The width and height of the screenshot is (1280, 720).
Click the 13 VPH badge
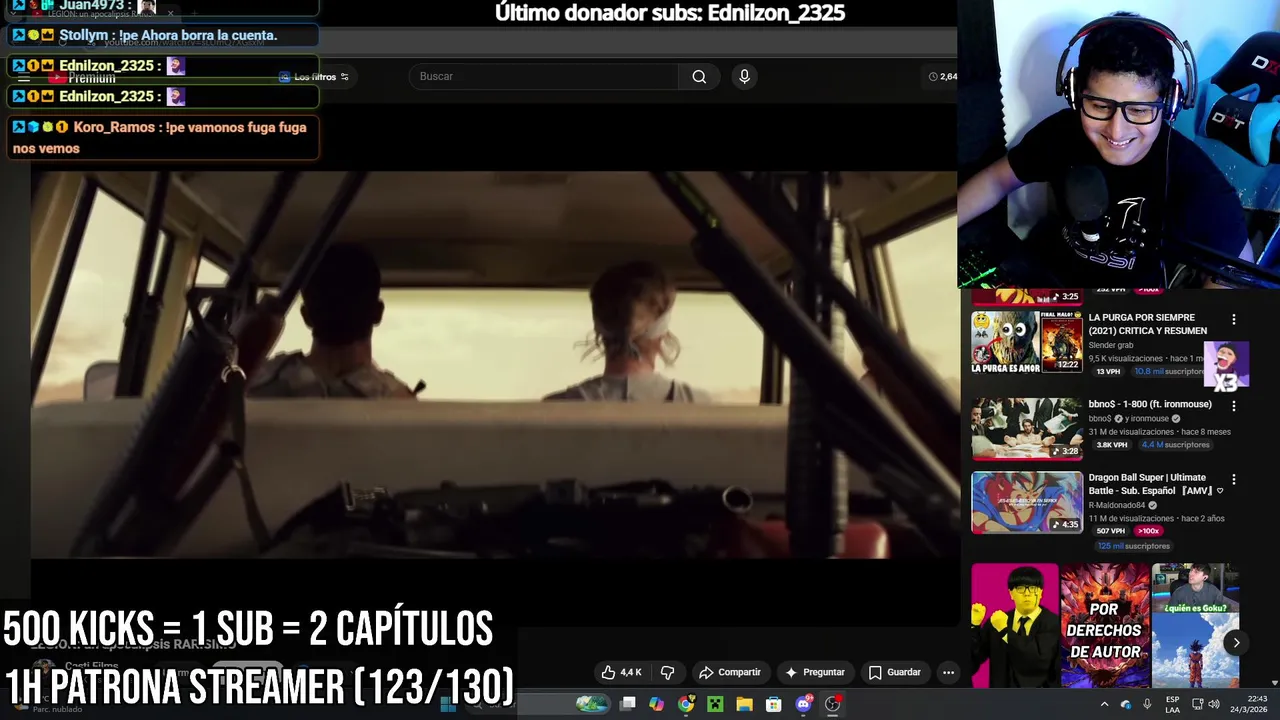coord(1107,371)
